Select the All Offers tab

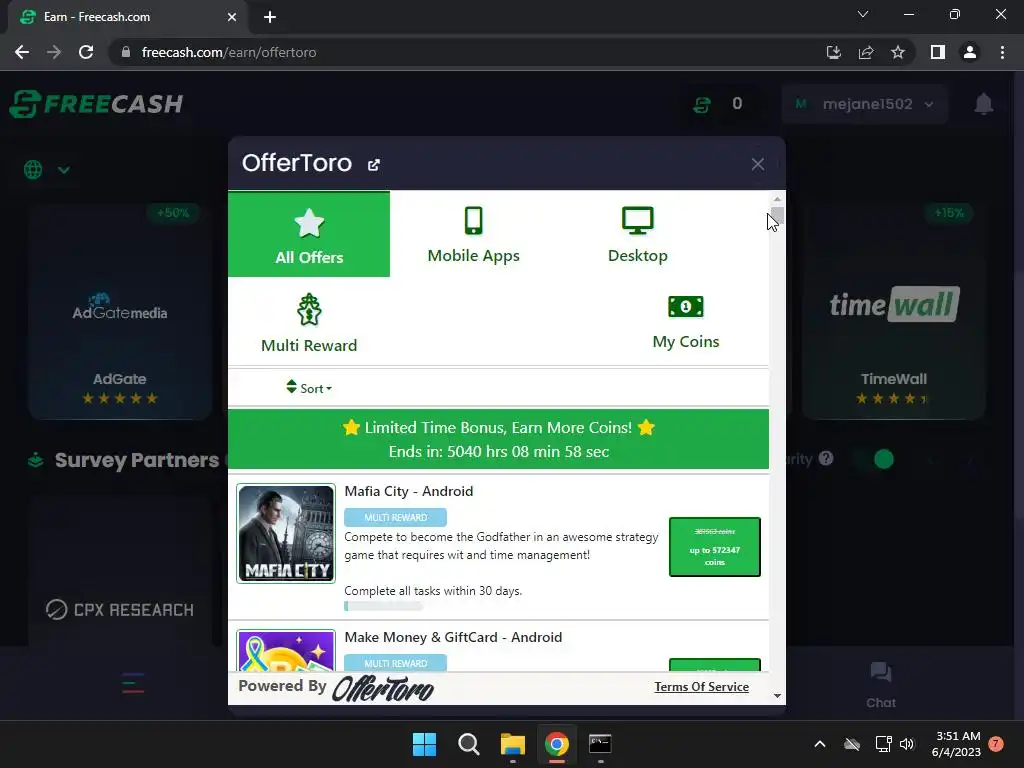[x=309, y=234]
